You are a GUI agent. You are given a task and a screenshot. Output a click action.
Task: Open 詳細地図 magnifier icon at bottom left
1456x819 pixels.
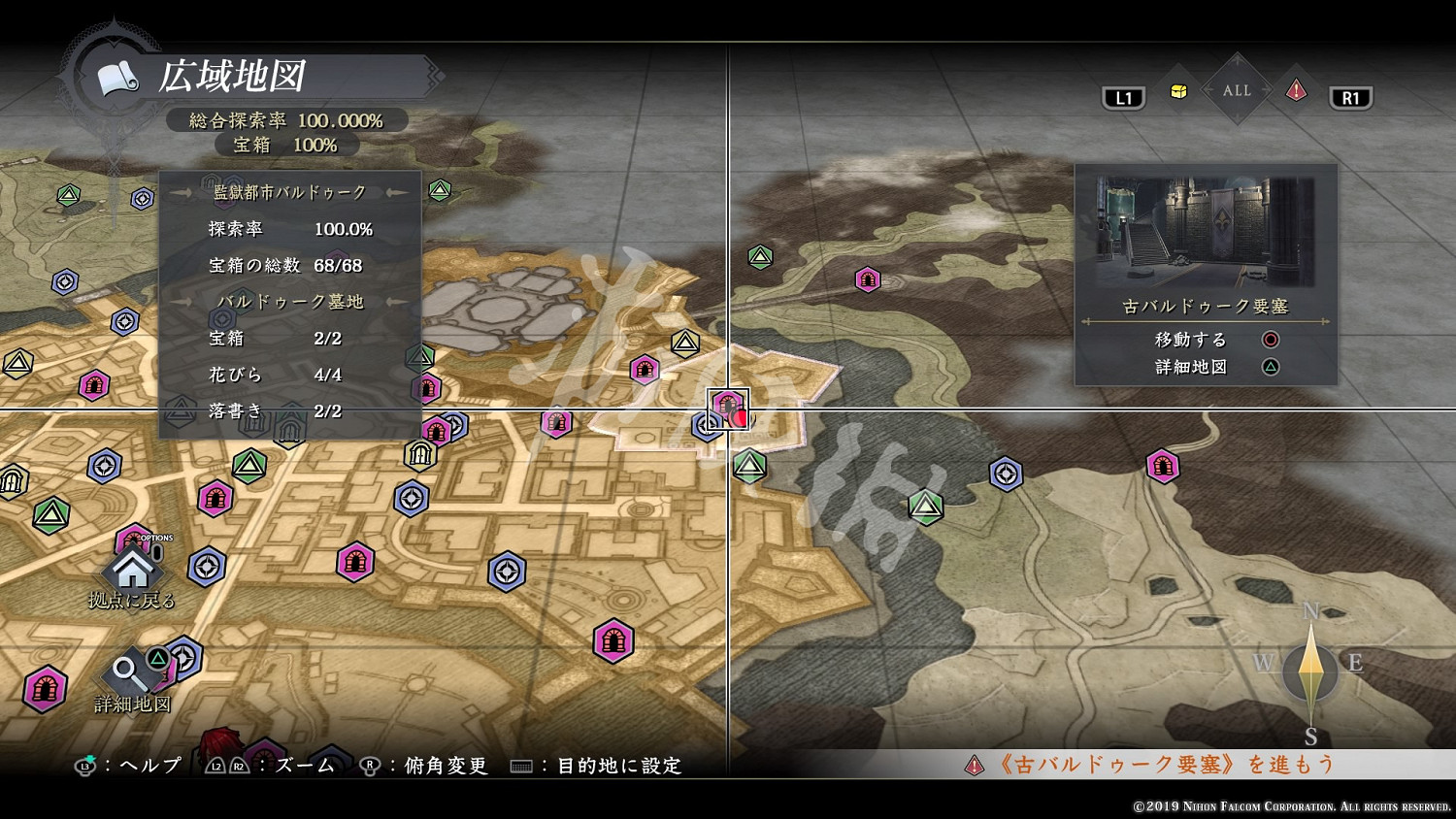126,671
